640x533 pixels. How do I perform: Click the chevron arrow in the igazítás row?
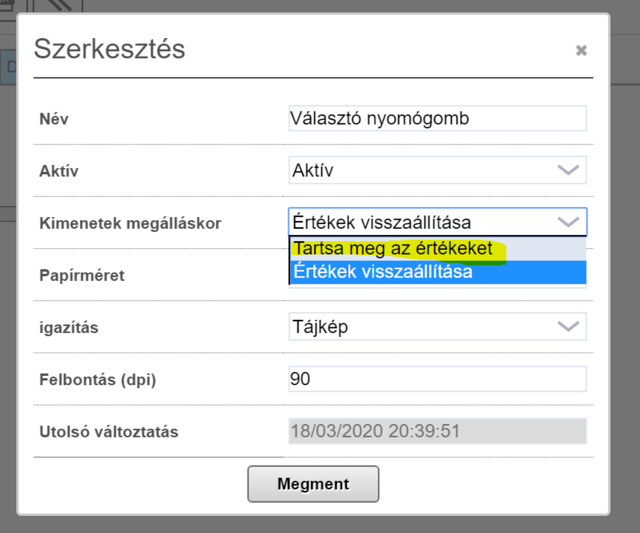coord(568,326)
